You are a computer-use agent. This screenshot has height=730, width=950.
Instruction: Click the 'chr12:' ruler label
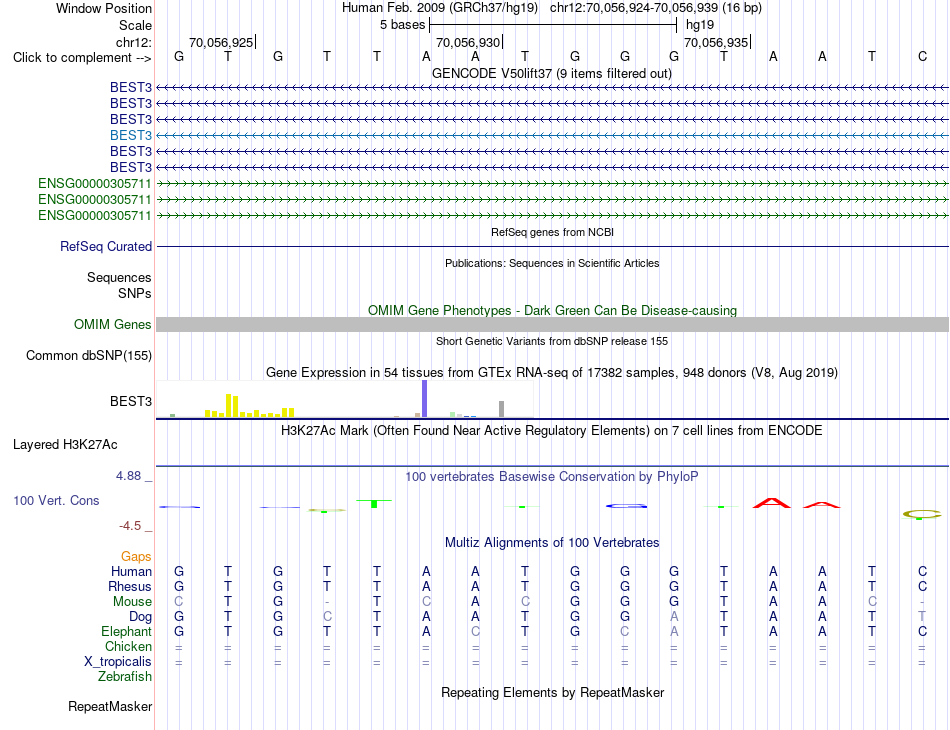134,42
